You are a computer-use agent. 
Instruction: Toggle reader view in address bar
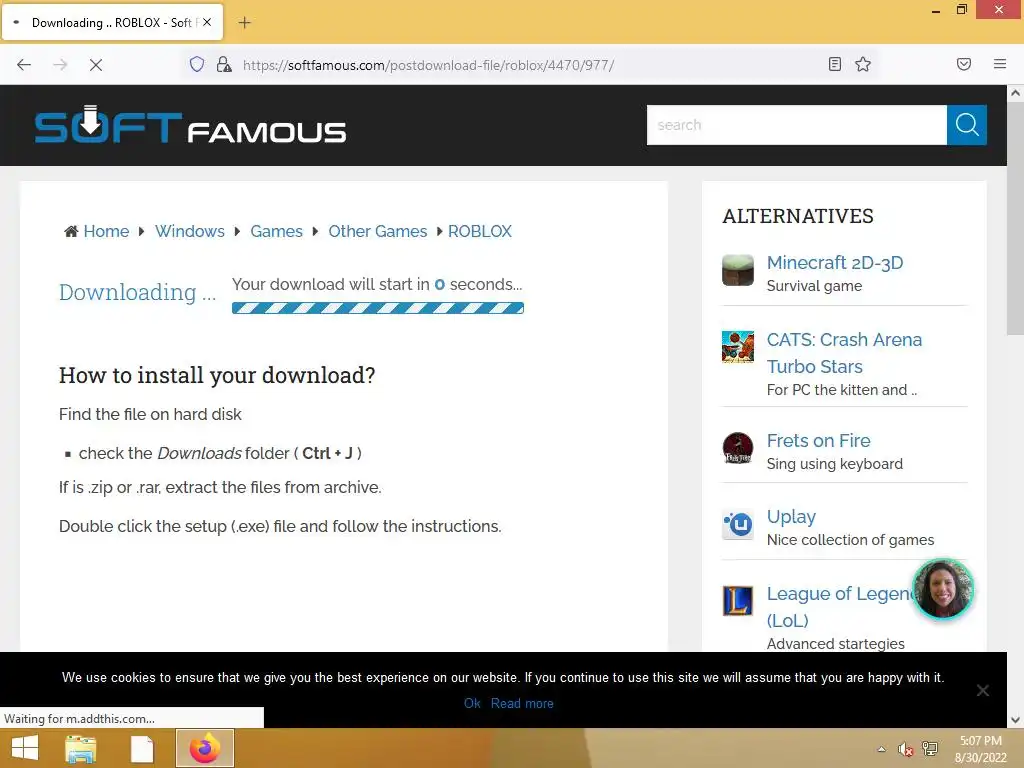pyautogui.click(x=835, y=64)
